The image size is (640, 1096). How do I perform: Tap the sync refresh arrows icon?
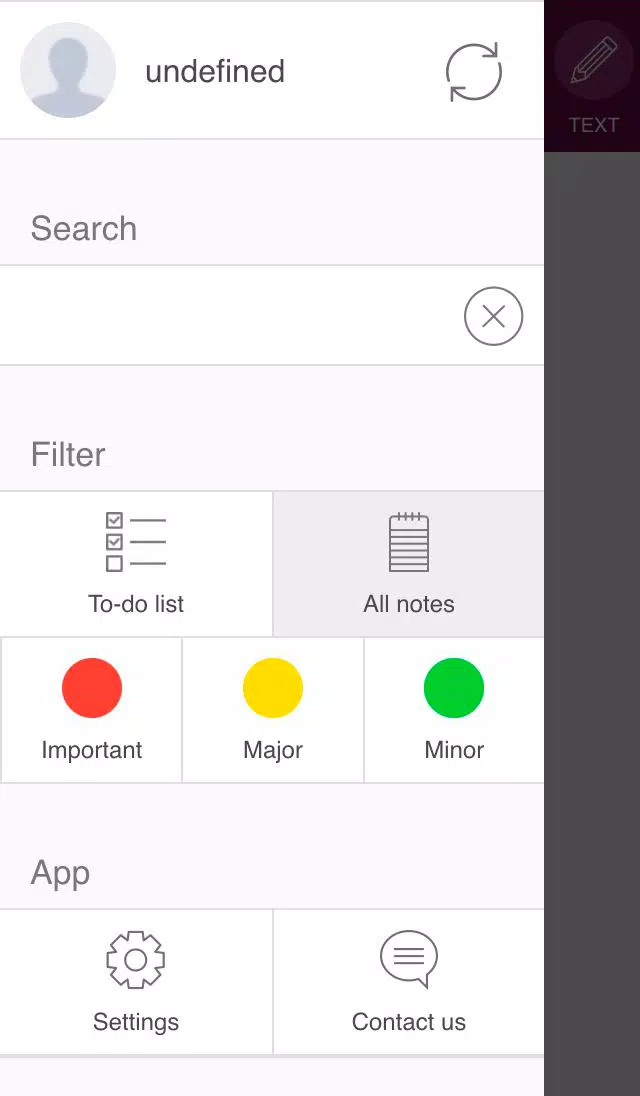coord(474,71)
